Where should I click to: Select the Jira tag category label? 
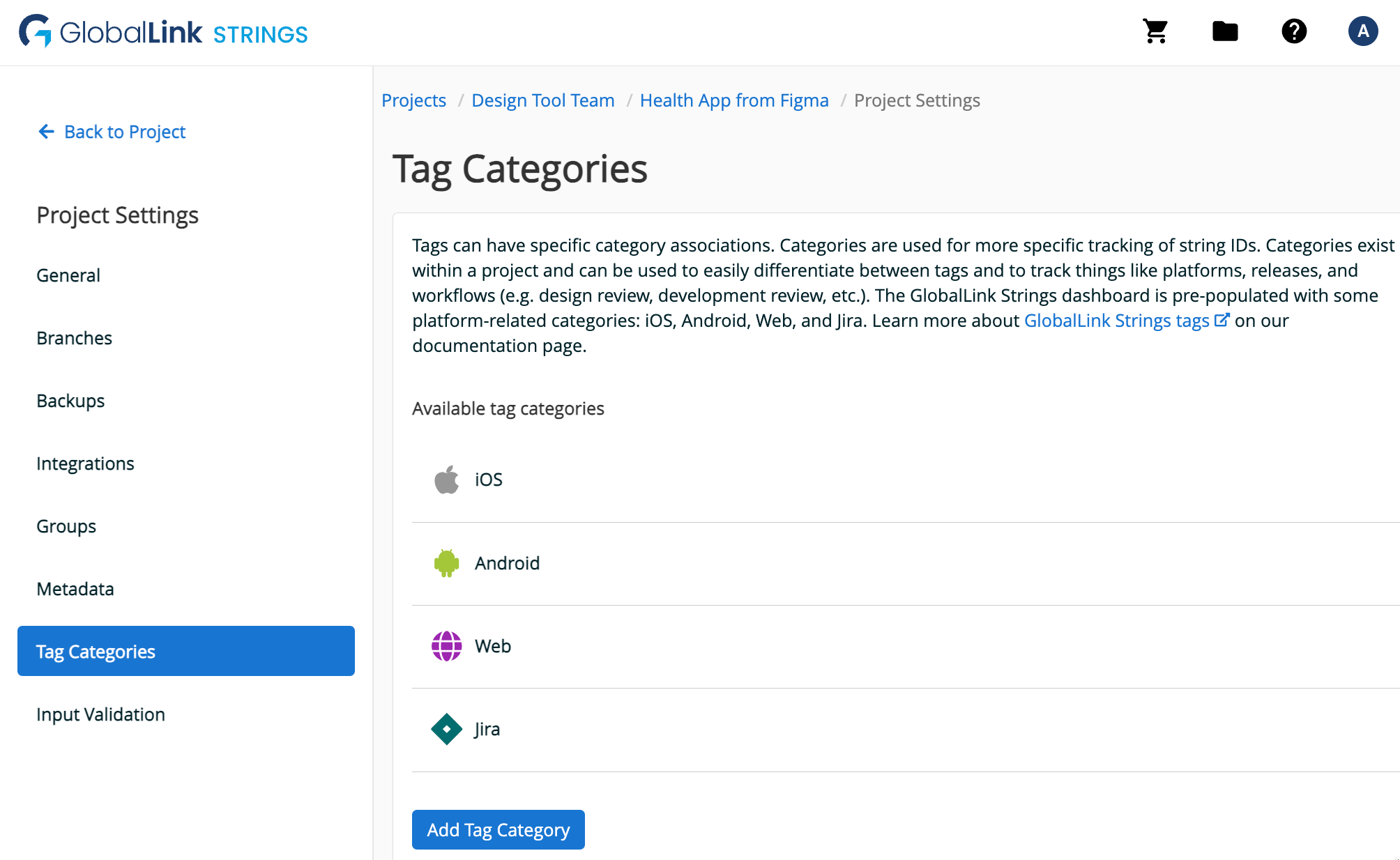pos(487,729)
